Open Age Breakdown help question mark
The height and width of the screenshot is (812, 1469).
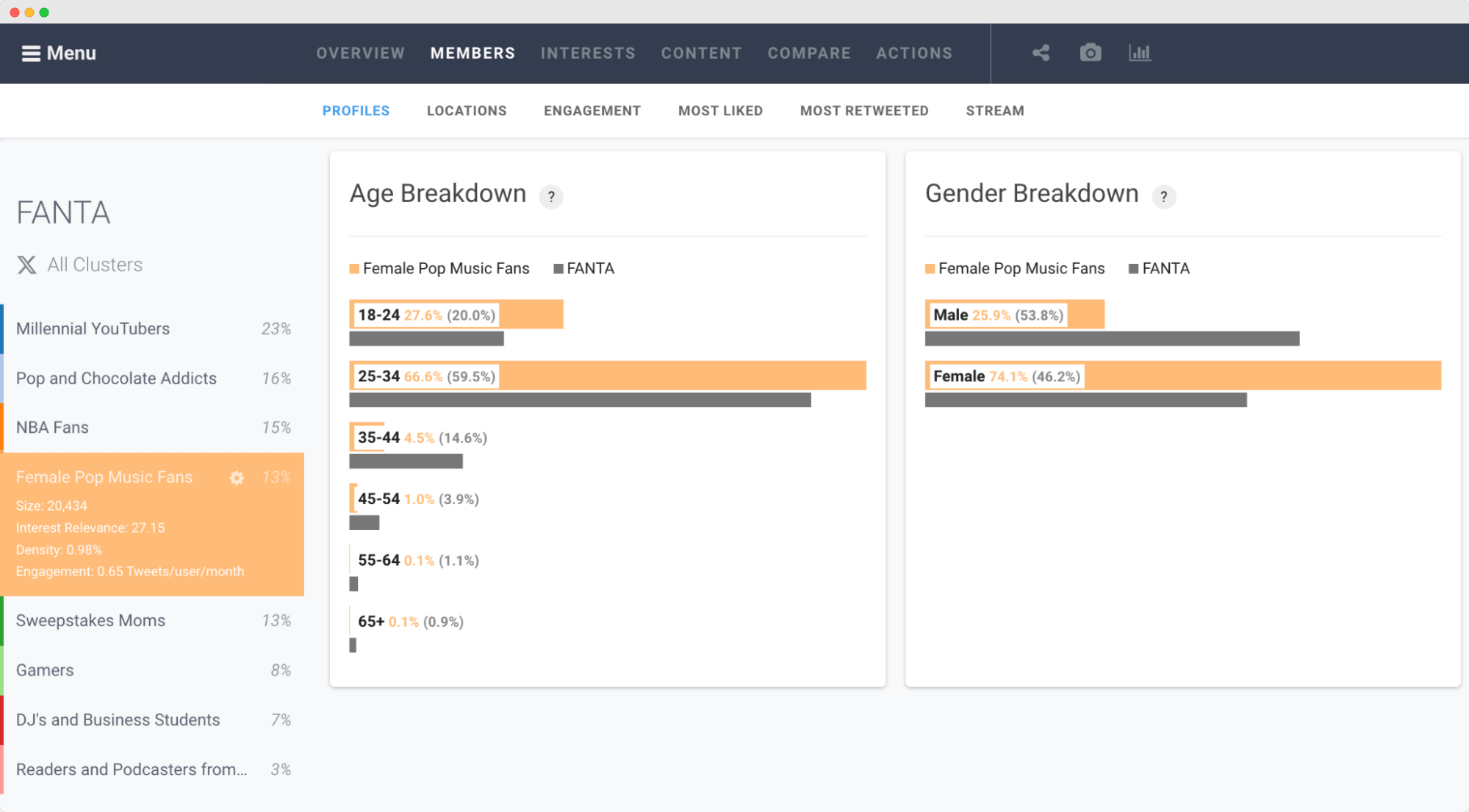tap(551, 197)
